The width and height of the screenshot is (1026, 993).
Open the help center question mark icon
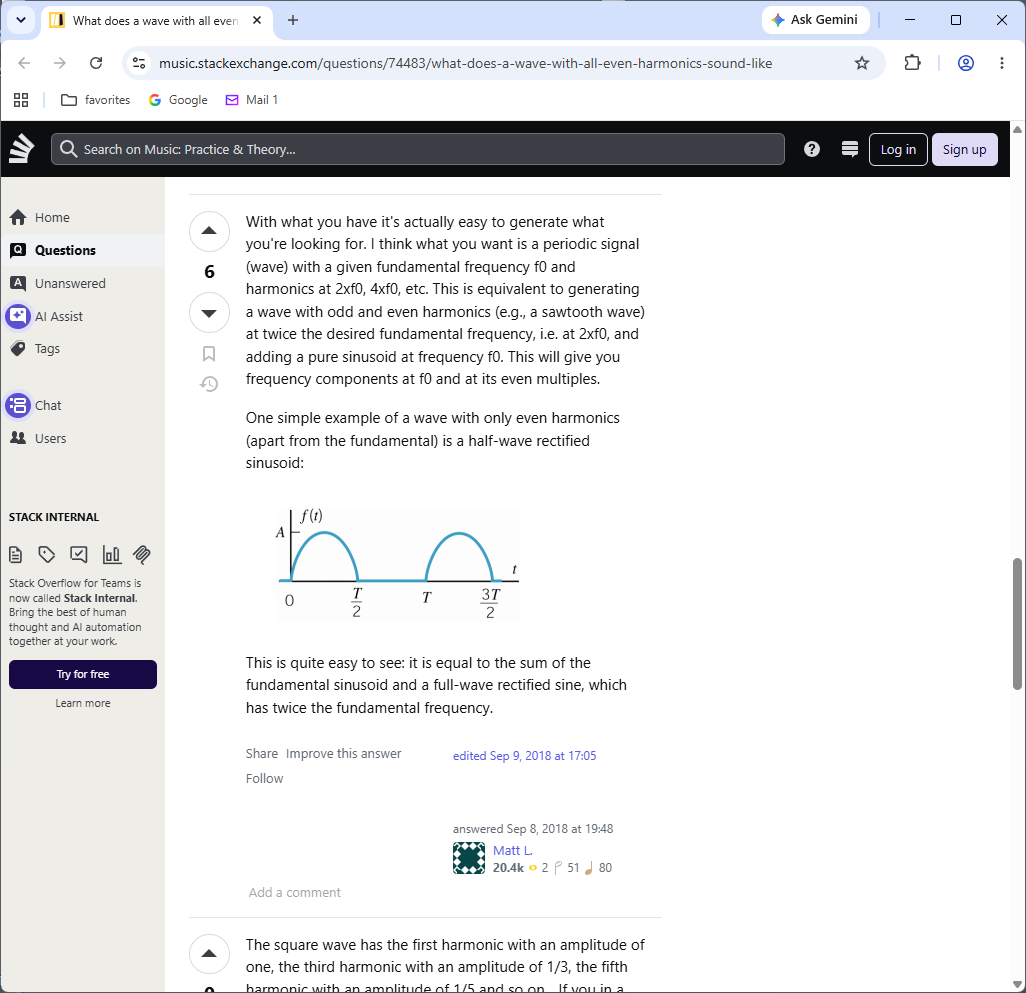pos(811,149)
